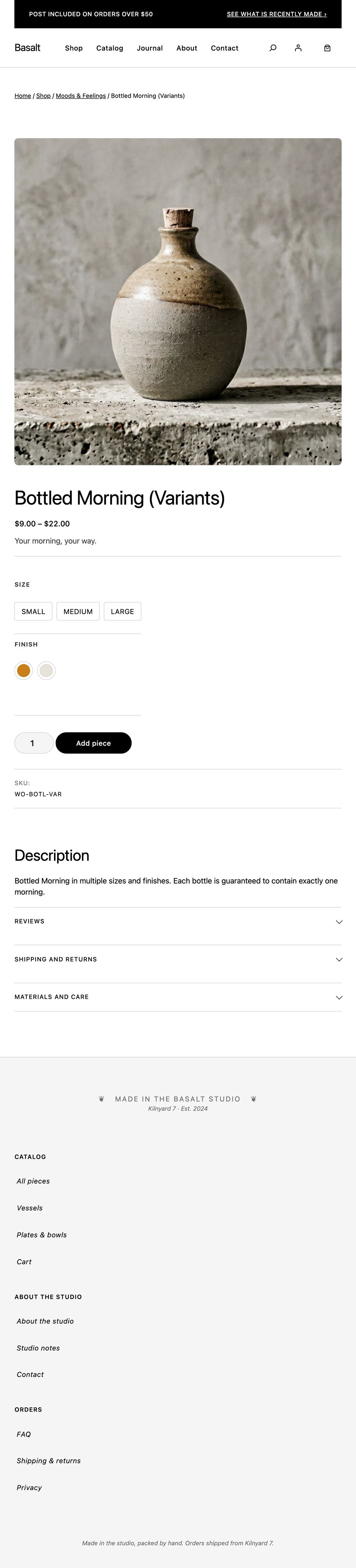The width and height of the screenshot is (356, 1568).
Task: Open the search icon in header
Action: [x=273, y=48]
